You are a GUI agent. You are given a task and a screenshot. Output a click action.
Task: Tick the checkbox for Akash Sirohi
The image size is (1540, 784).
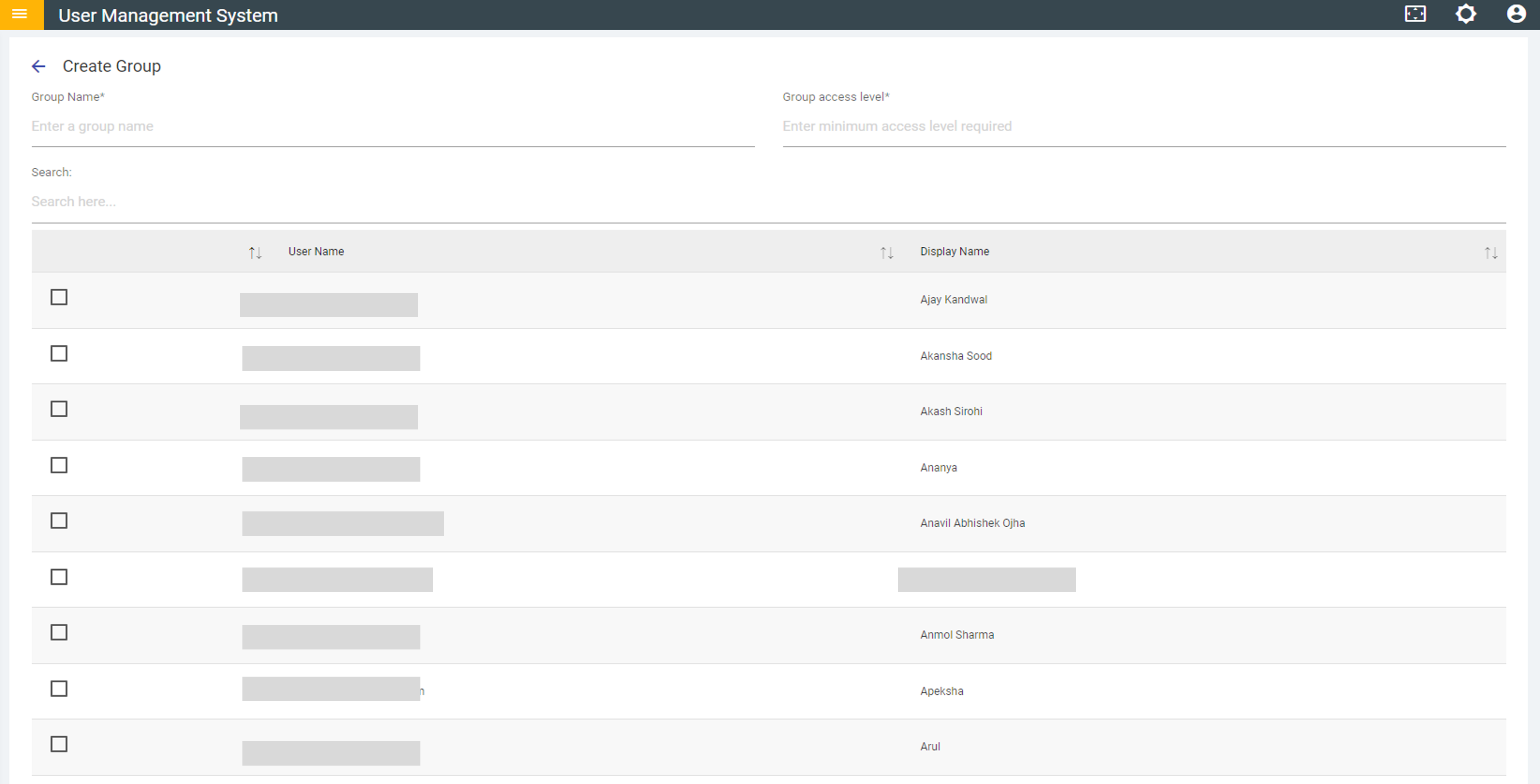(59, 409)
